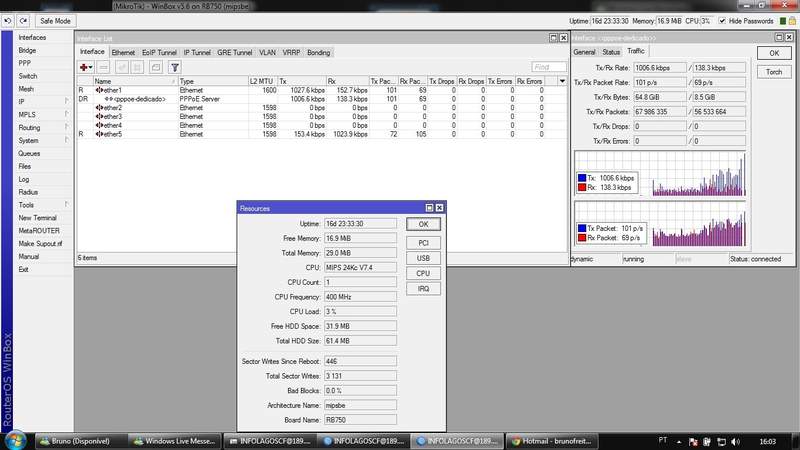This screenshot has width=800, height=450.
Task: Switch to the VLAN tab
Action: click(x=267, y=53)
